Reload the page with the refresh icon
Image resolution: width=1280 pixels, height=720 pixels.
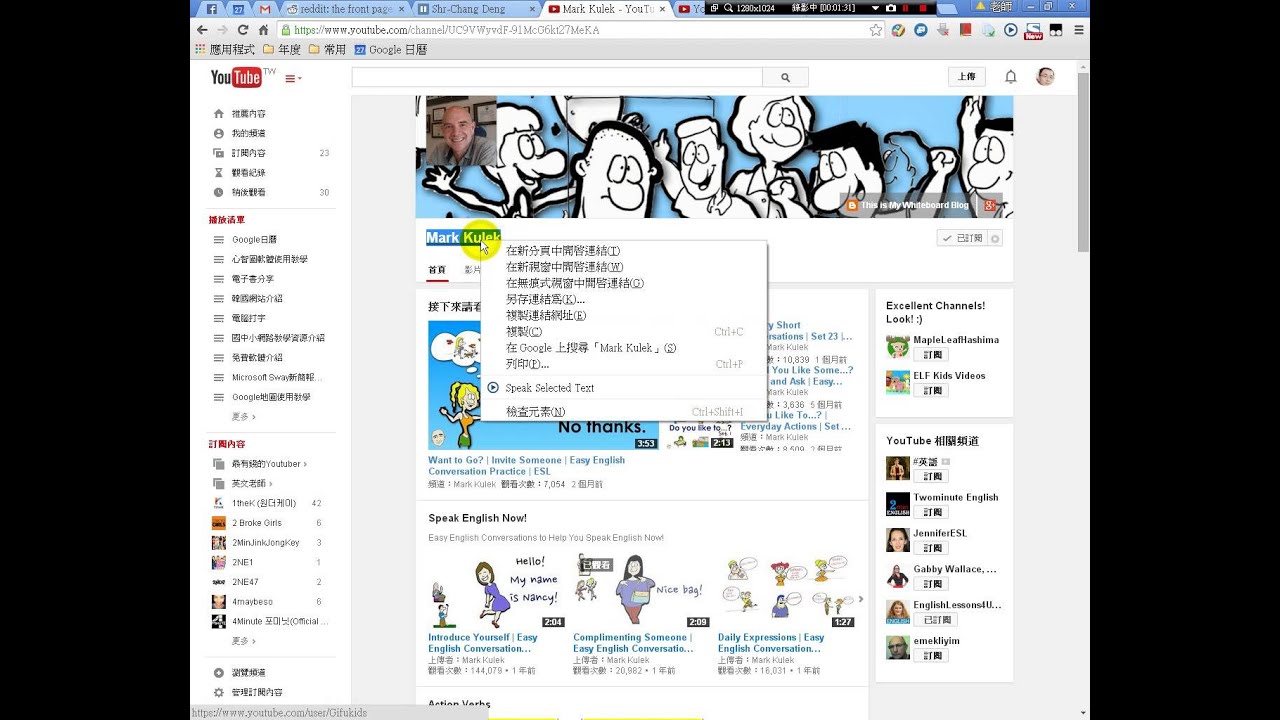coord(243,30)
